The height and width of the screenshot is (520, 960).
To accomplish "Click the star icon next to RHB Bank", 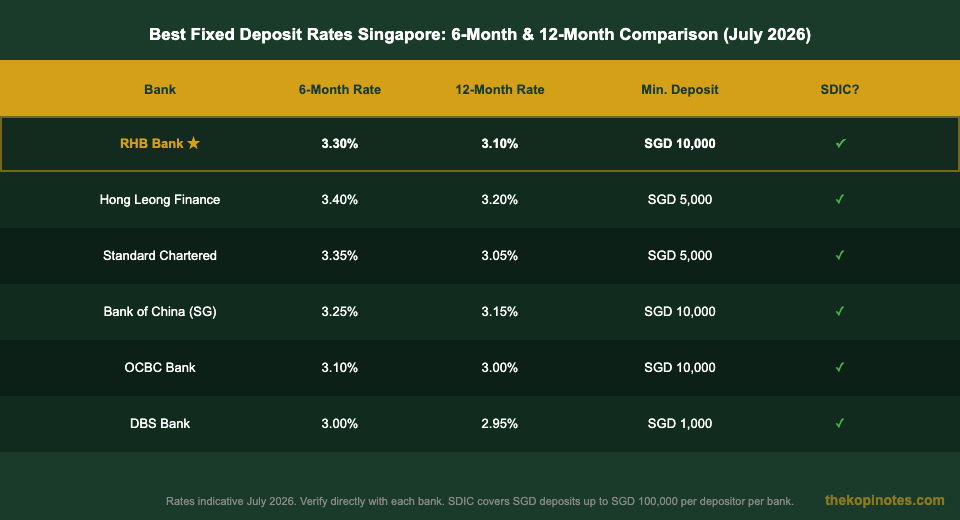I will 193,143.
